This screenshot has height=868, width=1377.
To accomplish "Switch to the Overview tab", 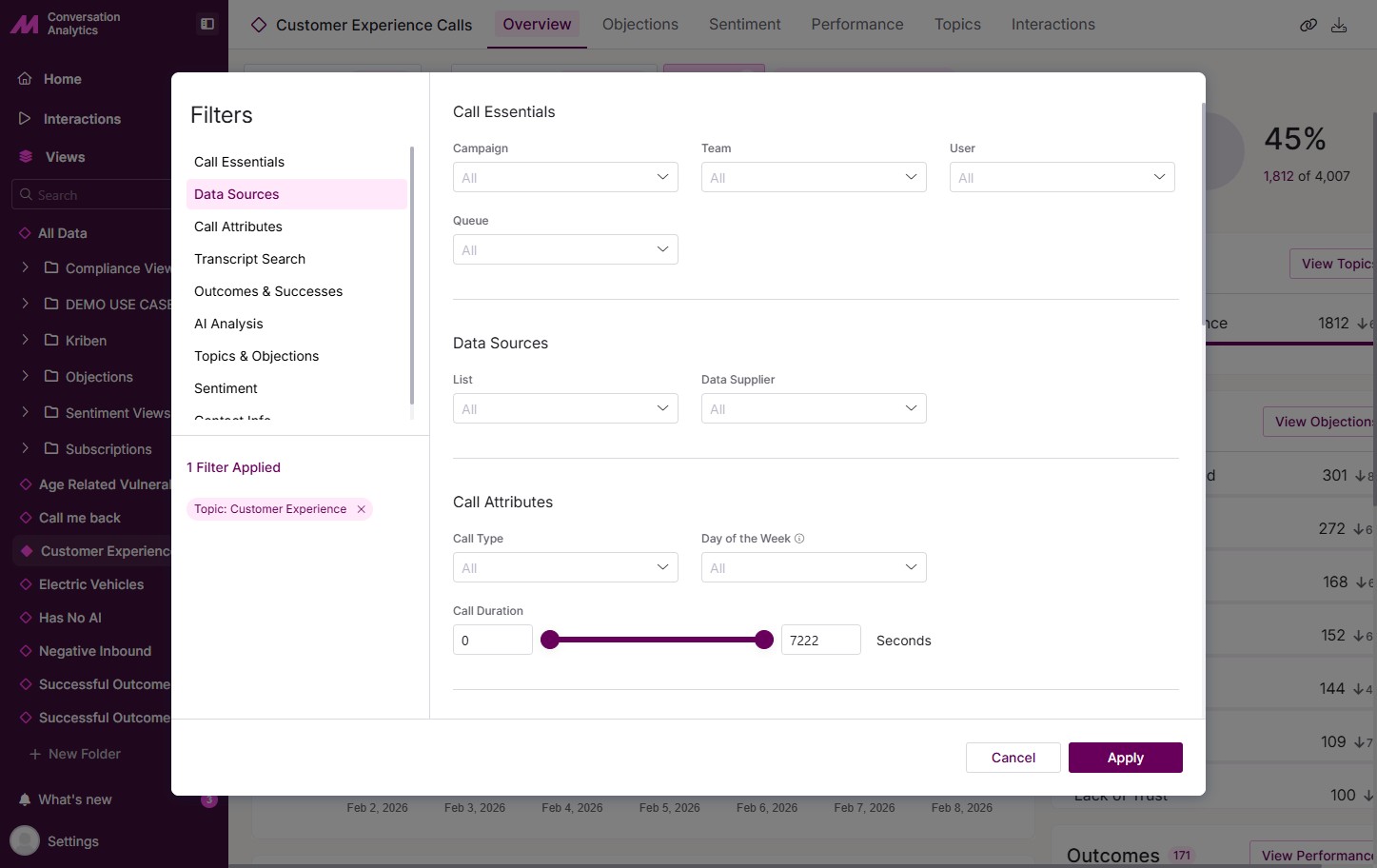I will (537, 25).
